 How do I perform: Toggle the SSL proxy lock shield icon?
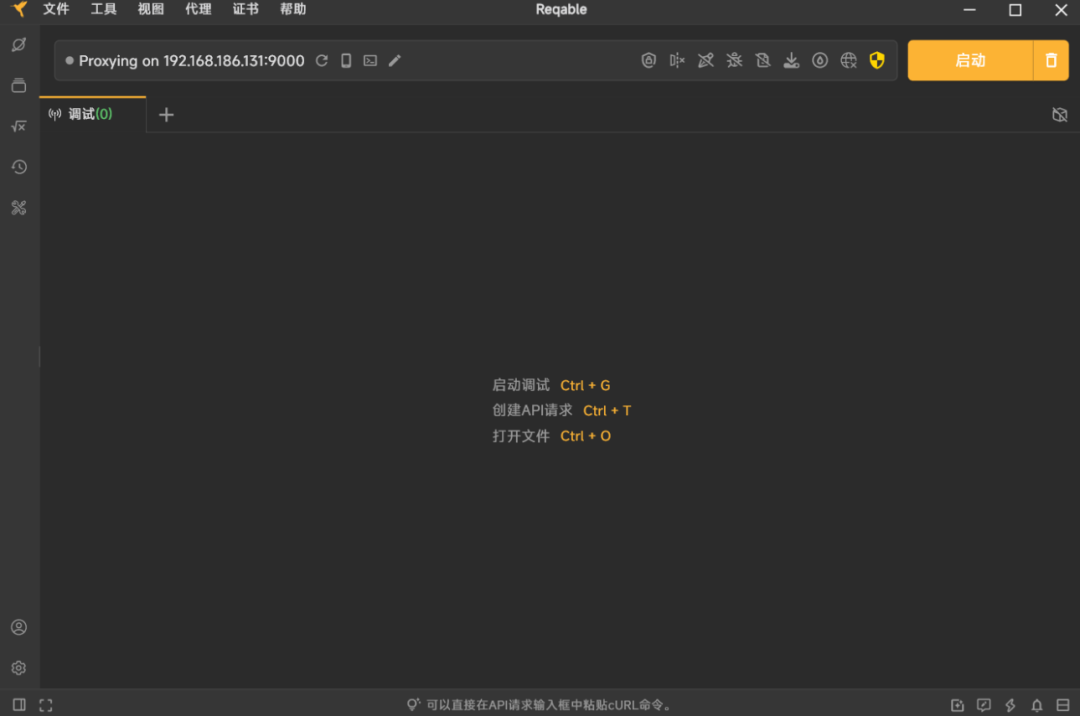[648, 61]
